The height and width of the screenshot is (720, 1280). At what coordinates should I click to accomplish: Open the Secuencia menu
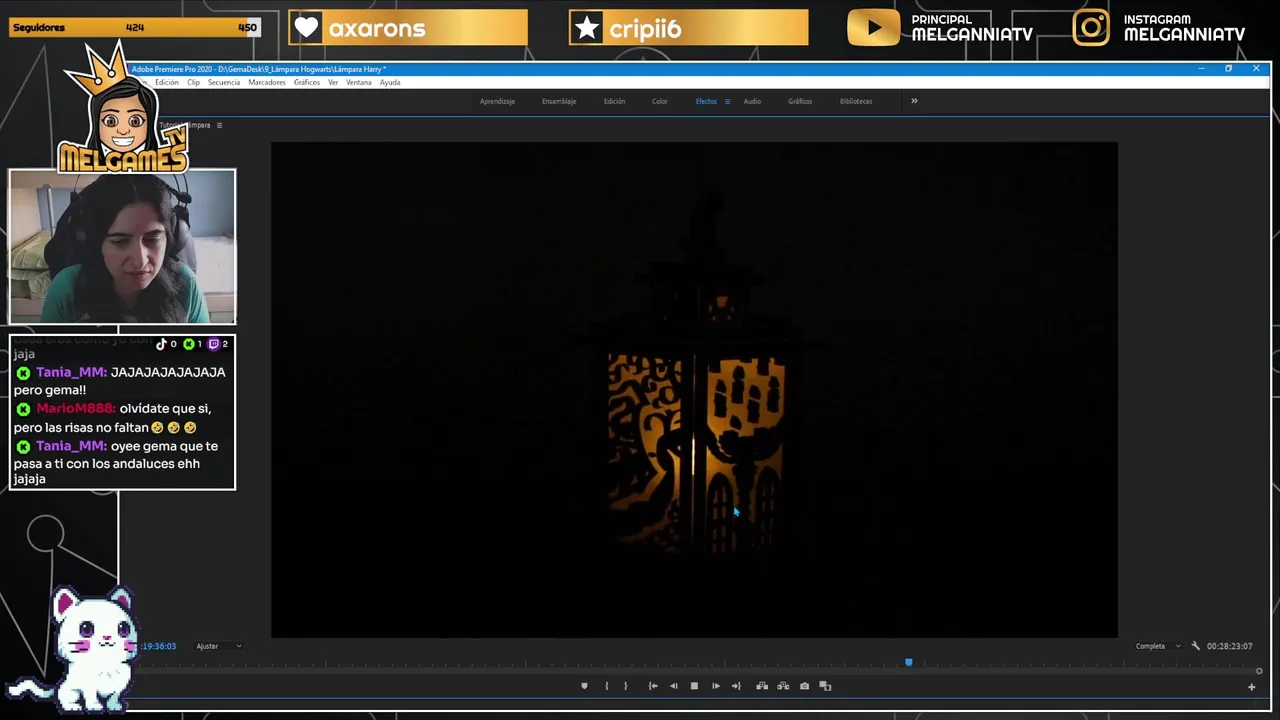[x=224, y=82]
